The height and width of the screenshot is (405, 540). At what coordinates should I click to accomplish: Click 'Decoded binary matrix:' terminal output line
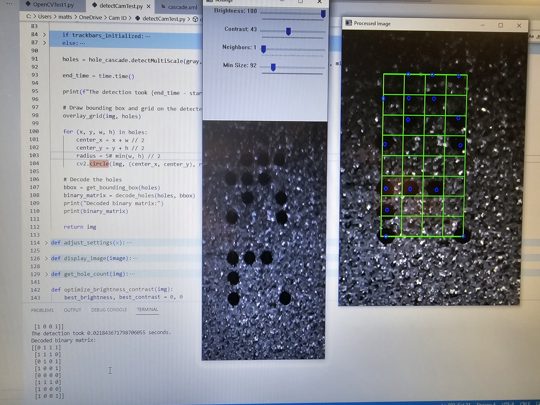click(64, 340)
